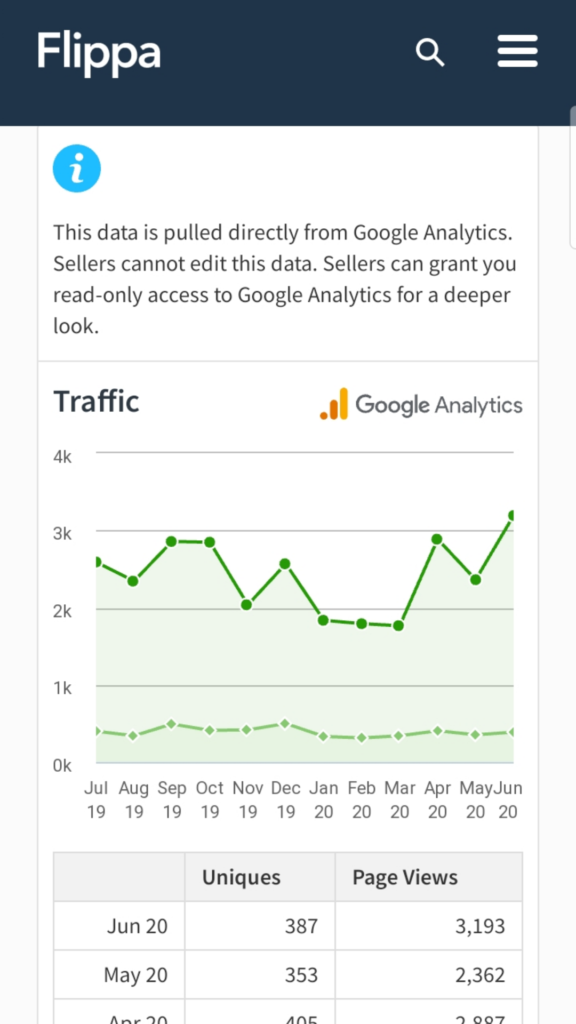
Task: Click the Traffic section heading
Action: coord(96,401)
